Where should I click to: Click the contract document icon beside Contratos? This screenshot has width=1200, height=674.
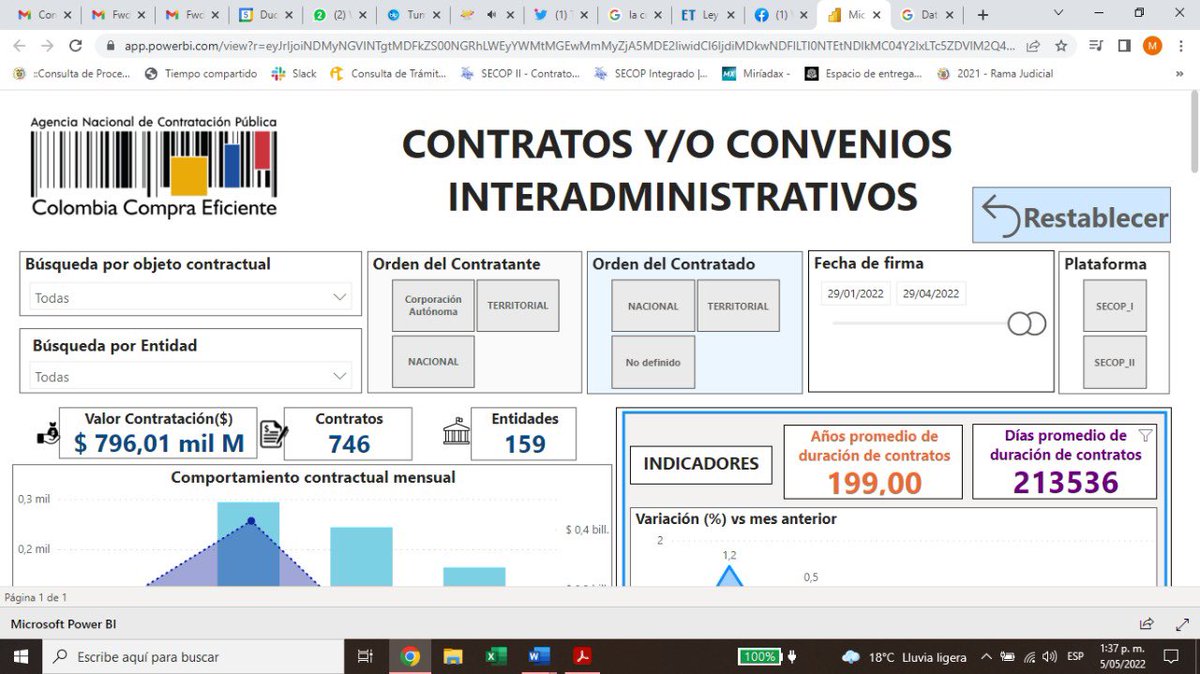[x=273, y=433]
